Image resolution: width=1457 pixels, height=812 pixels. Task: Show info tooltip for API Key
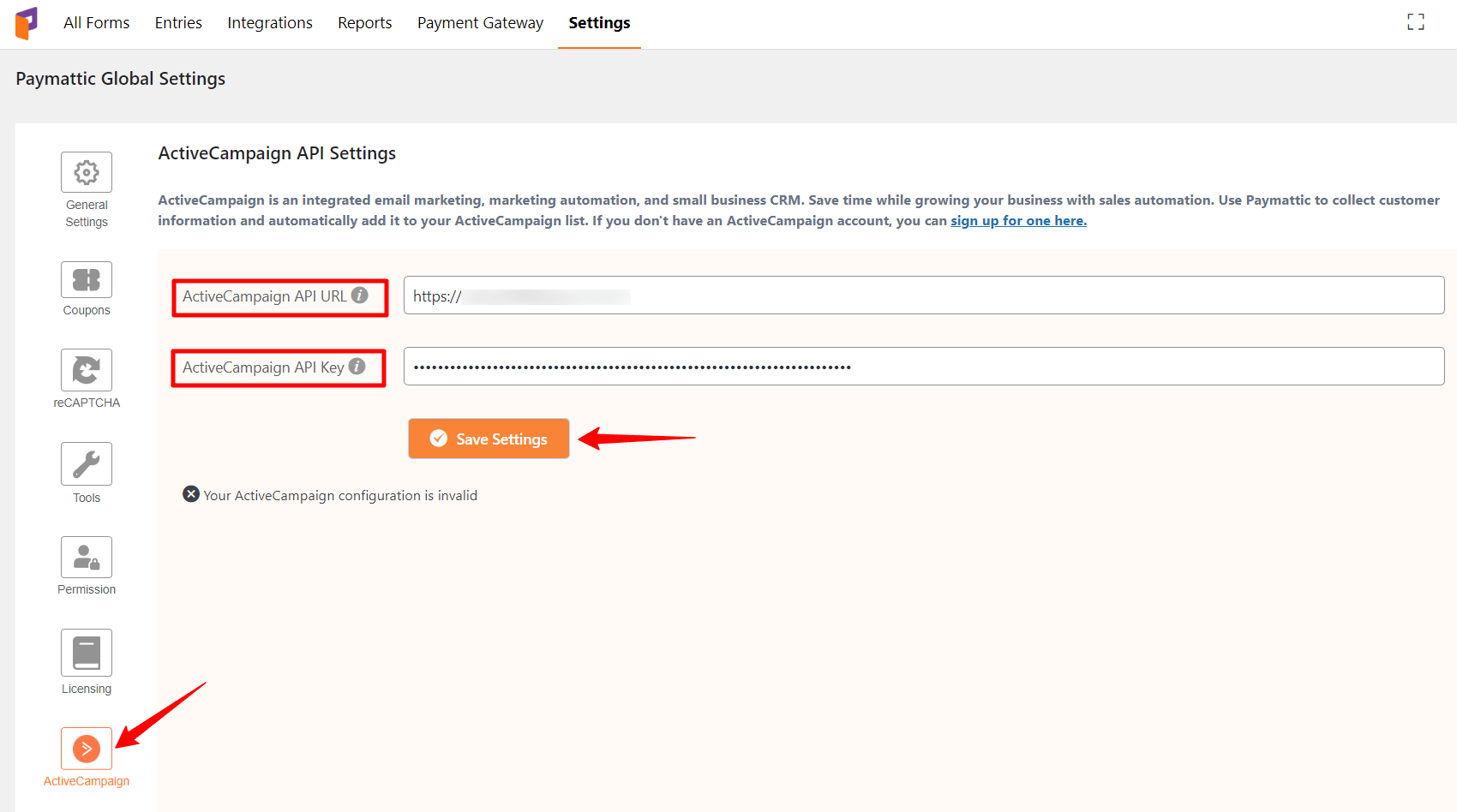click(357, 367)
